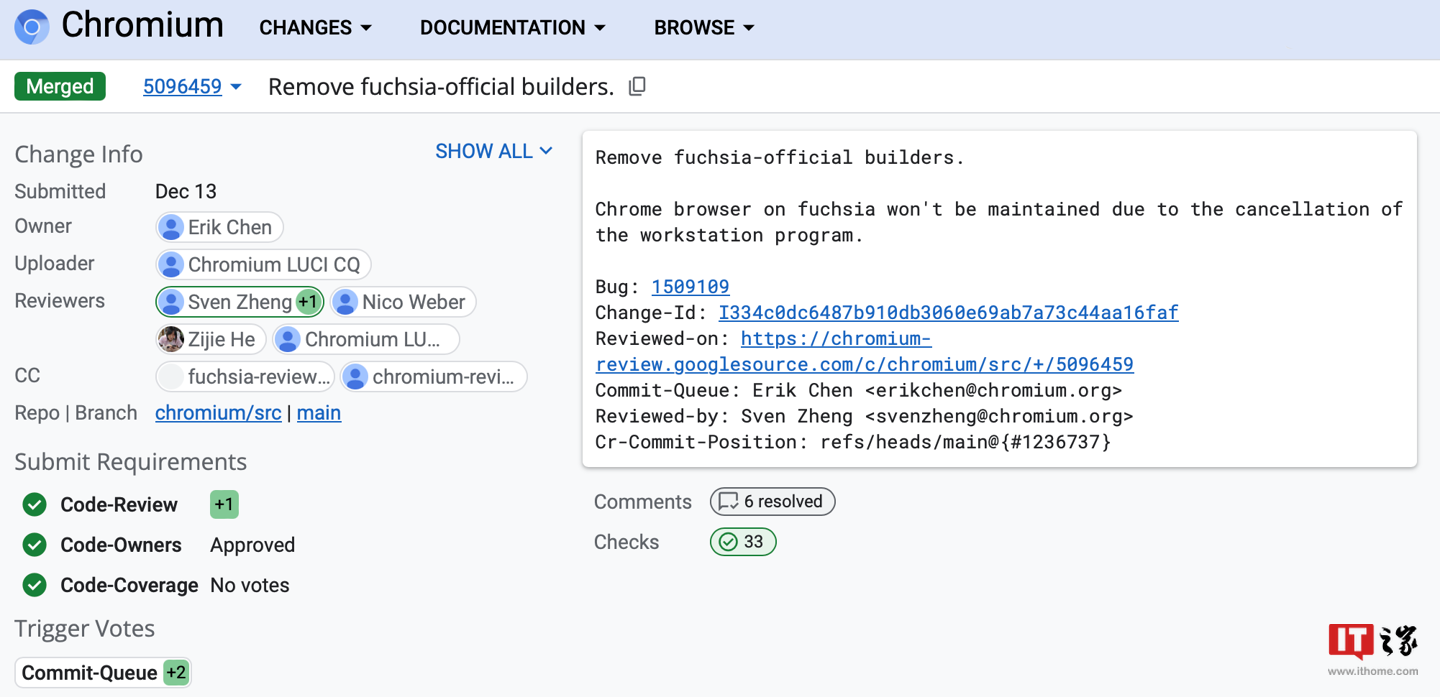Click the Chromium title text
This screenshot has width=1440, height=697.
[143, 26]
